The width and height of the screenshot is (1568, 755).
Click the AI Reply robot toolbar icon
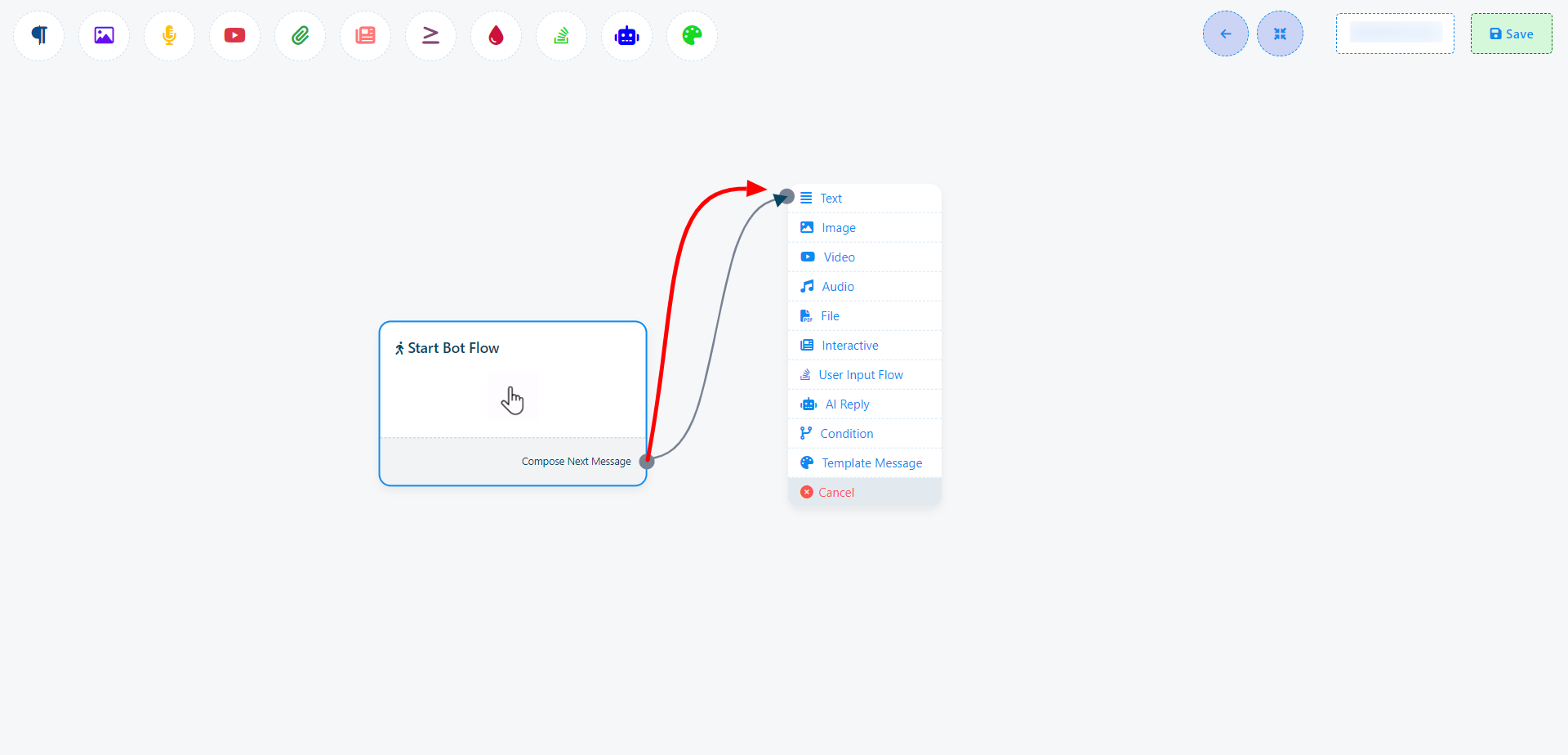626,35
